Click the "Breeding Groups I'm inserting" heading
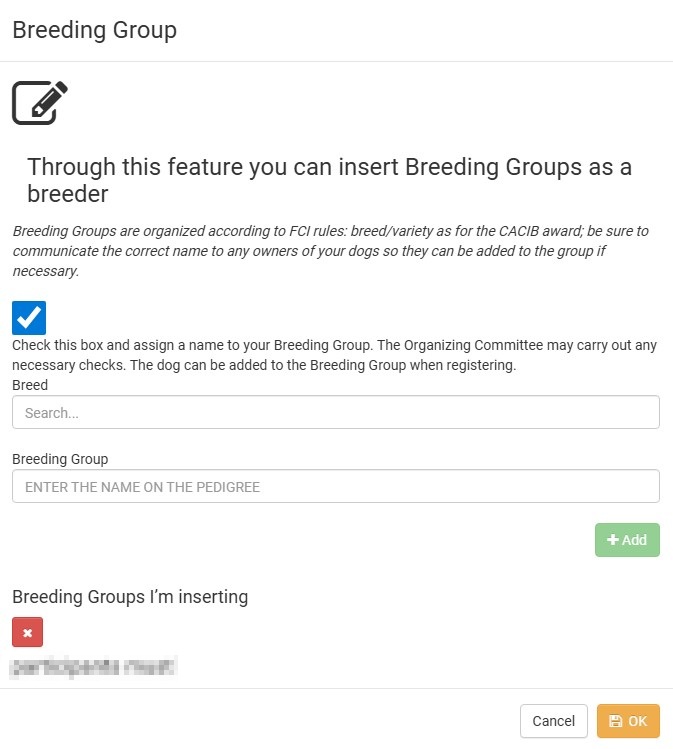Image resolution: width=673 pixels, height=749 pixels. tap(130, 597)
